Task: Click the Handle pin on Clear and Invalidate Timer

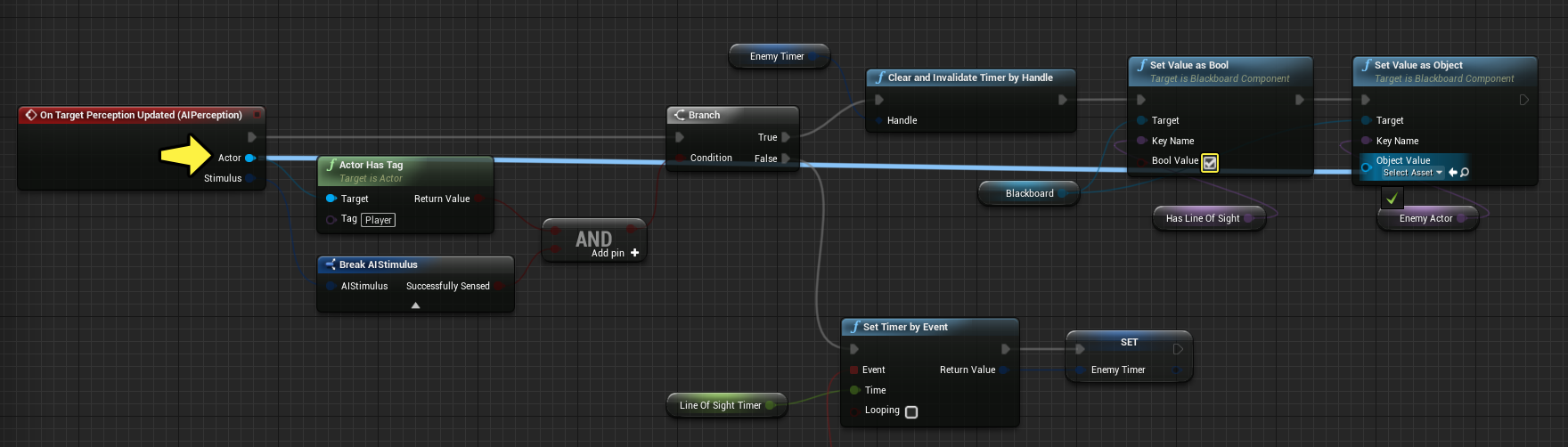Action: [x=879, y=120]
